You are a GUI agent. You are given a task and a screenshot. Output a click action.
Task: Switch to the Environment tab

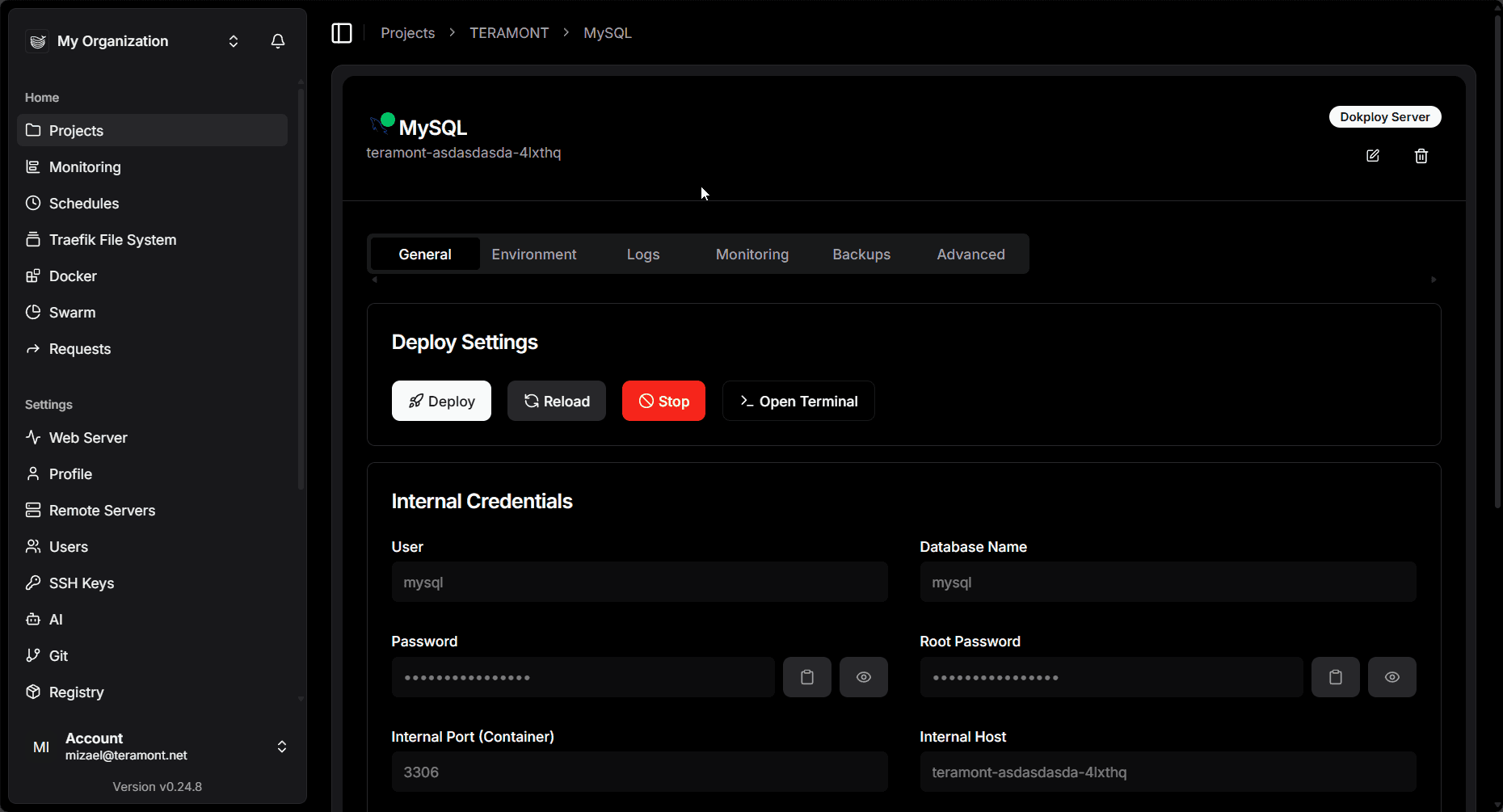pos(534,254)
